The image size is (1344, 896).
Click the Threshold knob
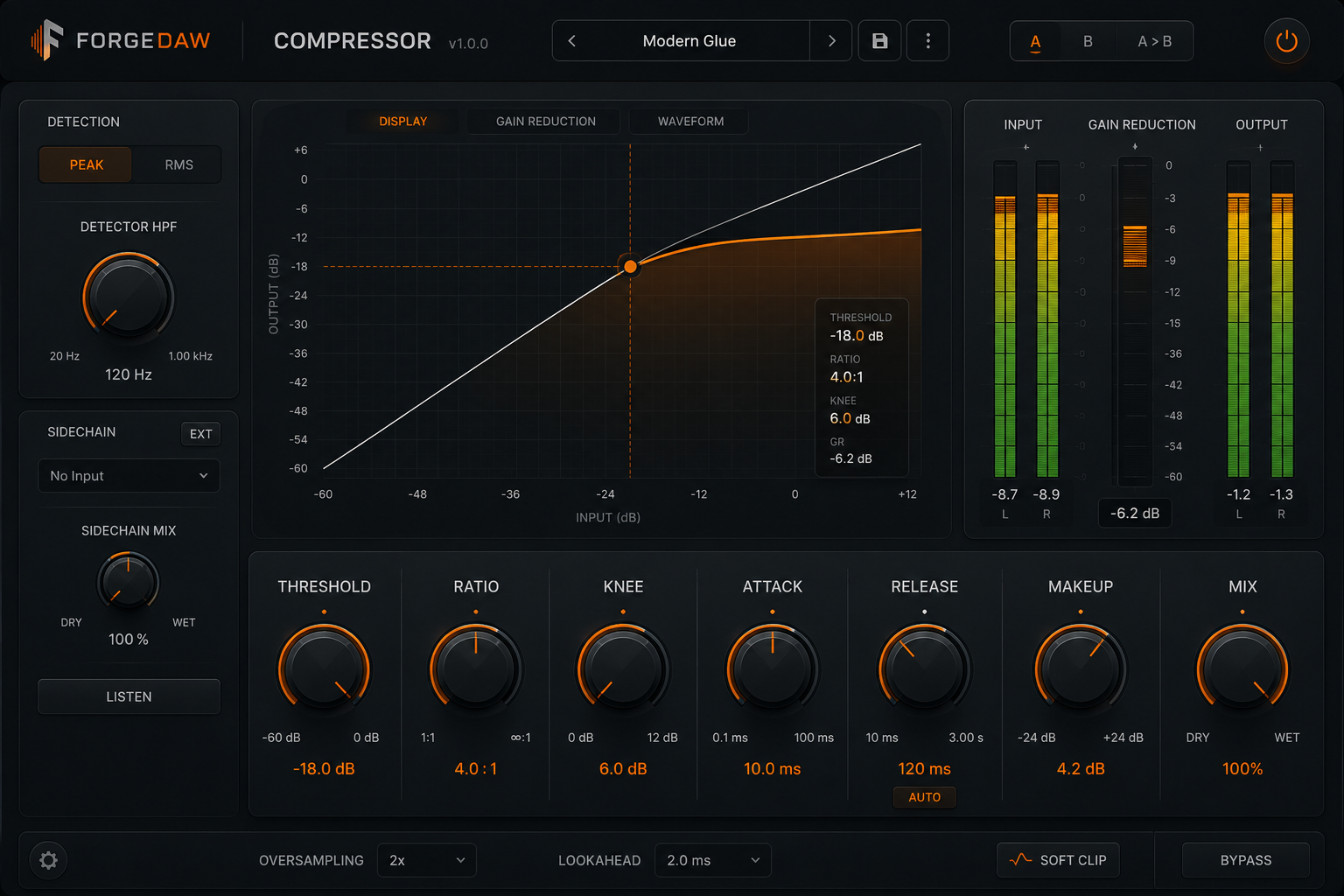324,670
